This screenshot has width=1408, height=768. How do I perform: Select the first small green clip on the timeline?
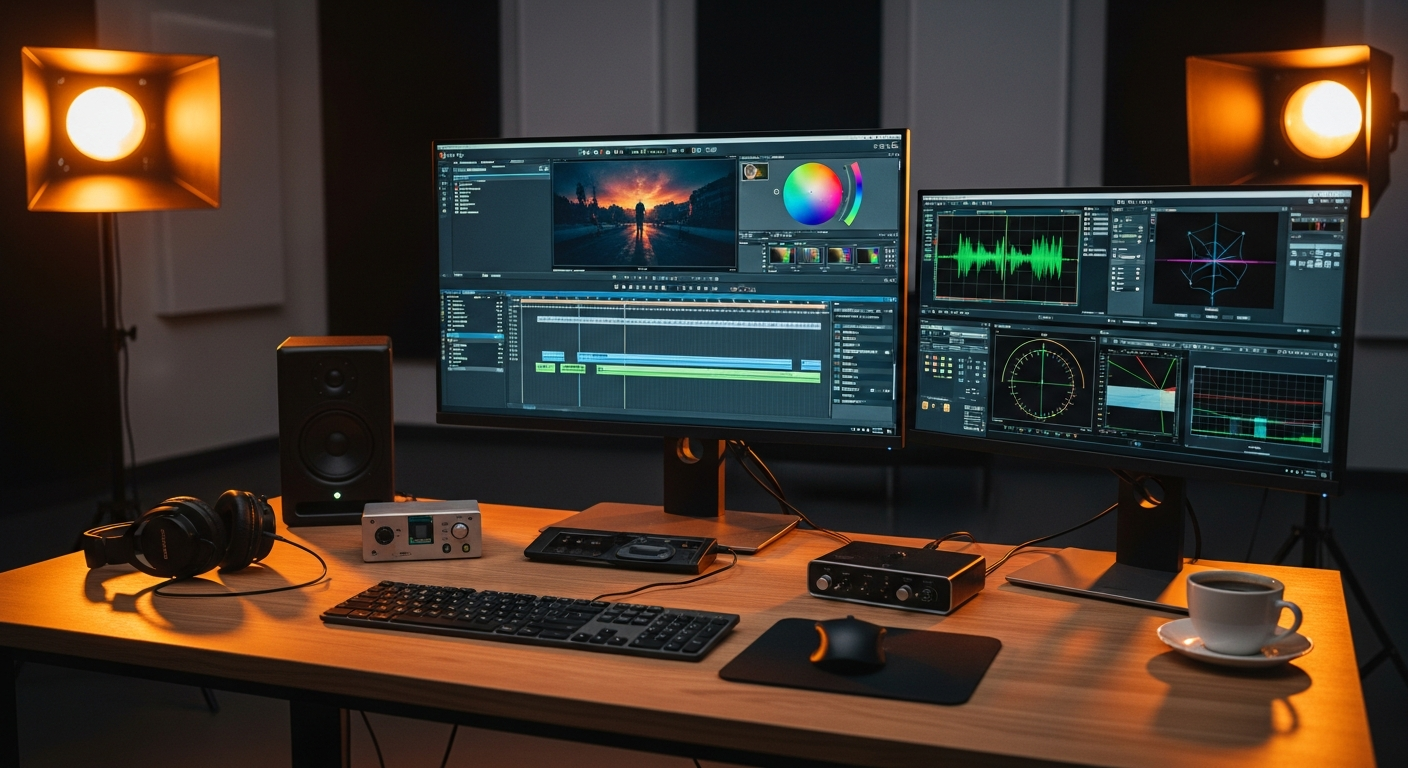click(545, 368)
